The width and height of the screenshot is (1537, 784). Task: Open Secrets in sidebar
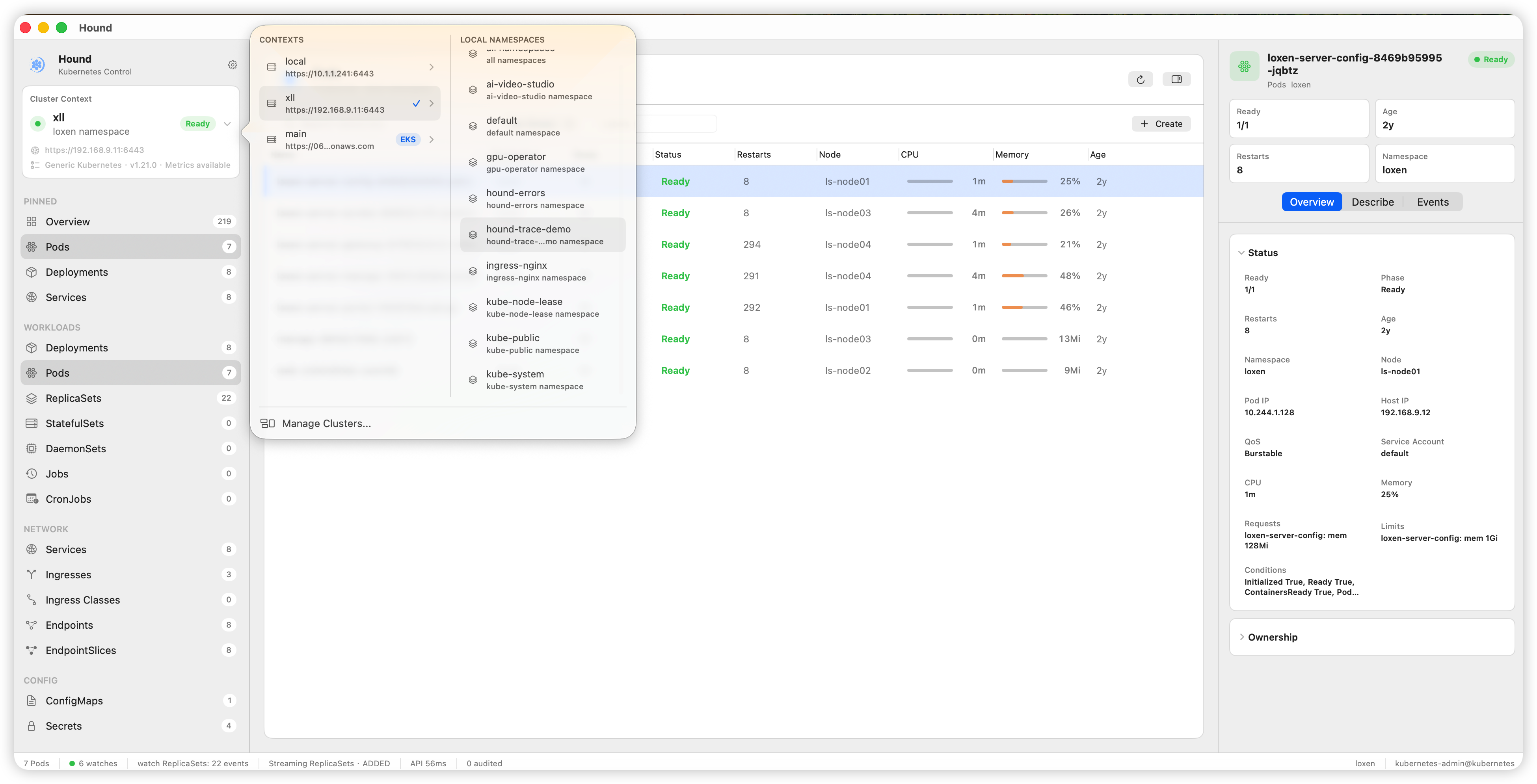point(131,726)
